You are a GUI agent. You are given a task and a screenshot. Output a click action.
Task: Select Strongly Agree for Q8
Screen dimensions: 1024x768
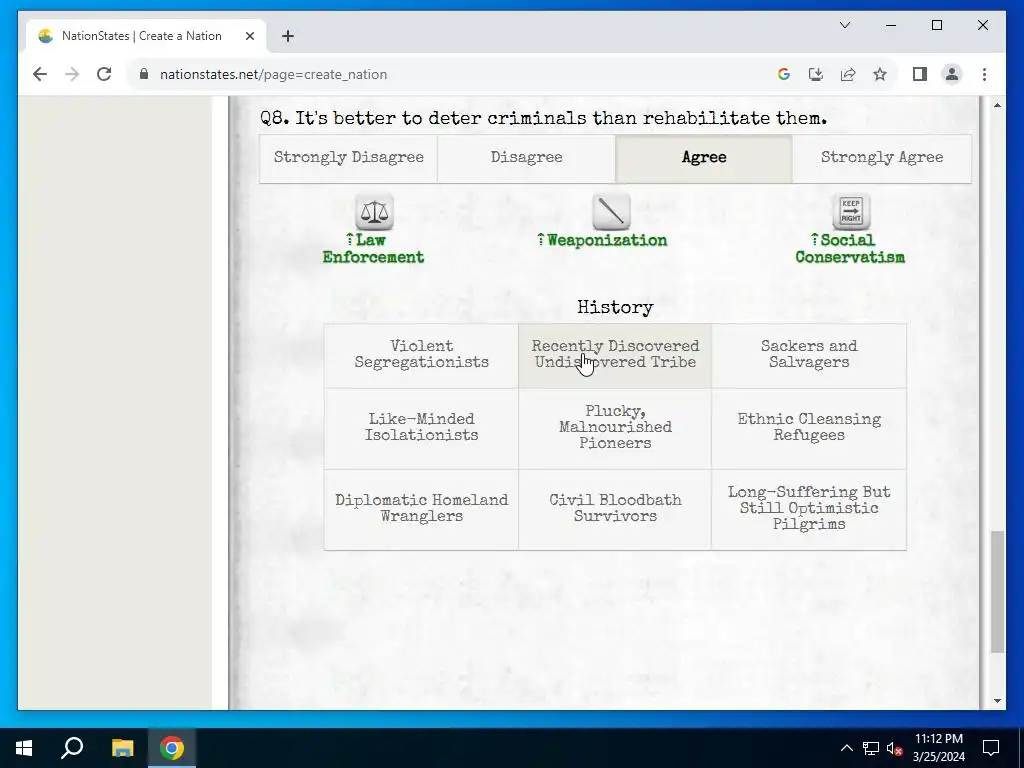click(882, 159)
